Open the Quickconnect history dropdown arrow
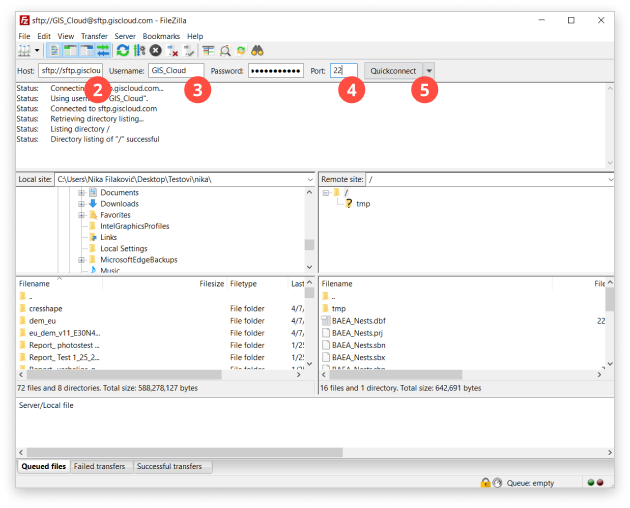630x508 pixels. [x=429, y=71]
